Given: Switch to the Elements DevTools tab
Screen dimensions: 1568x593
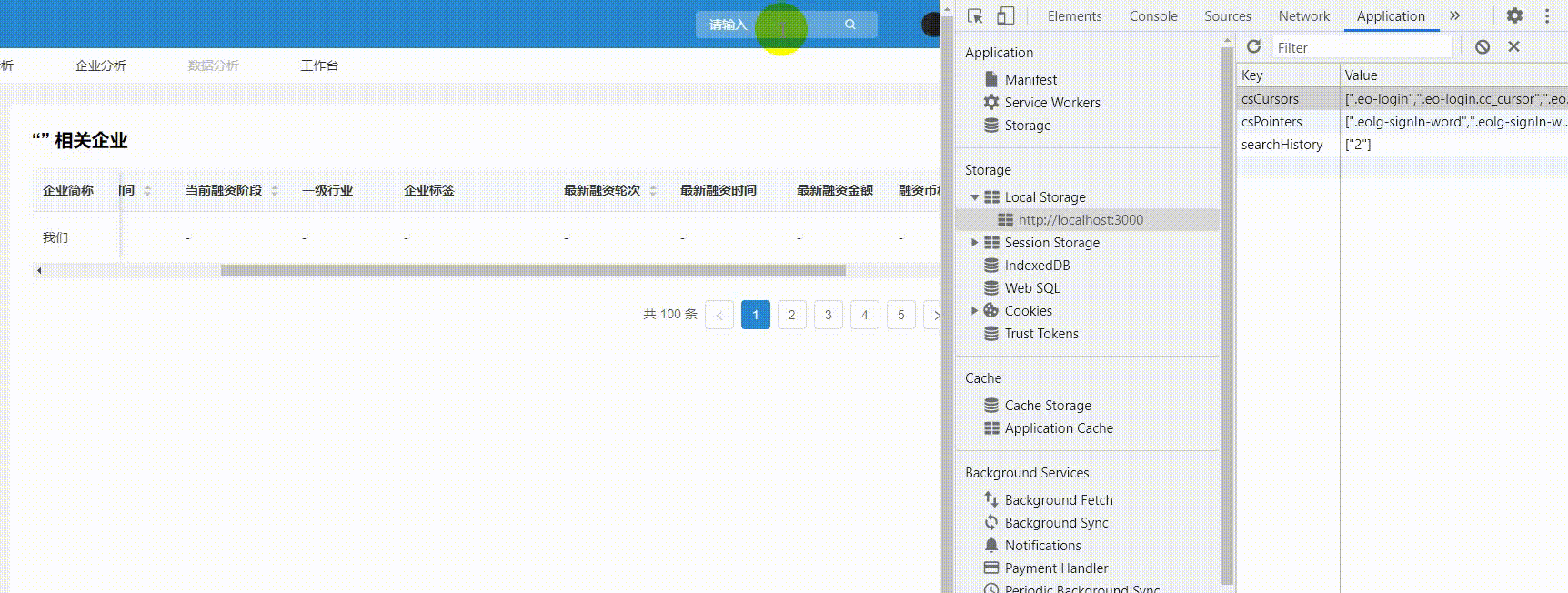Looking at the screenshot, I should pyautogui.click(x=1074, y=16).
